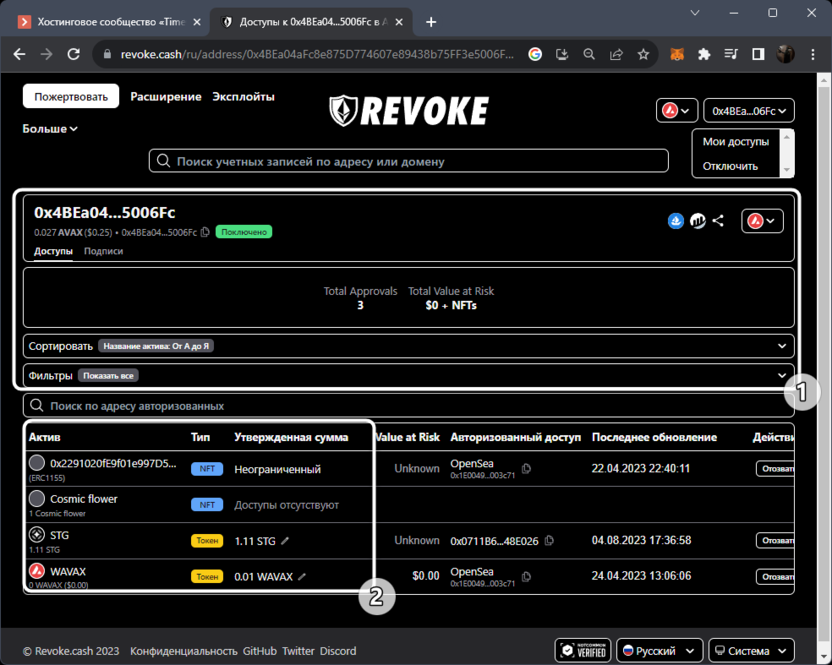
Task: Open the GitHub footer link
Action: click(x=260, y=651)
